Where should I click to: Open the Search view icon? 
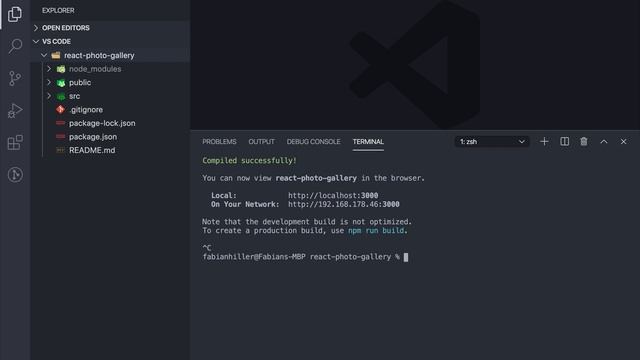pyautogui.click(x=15, y=46)
